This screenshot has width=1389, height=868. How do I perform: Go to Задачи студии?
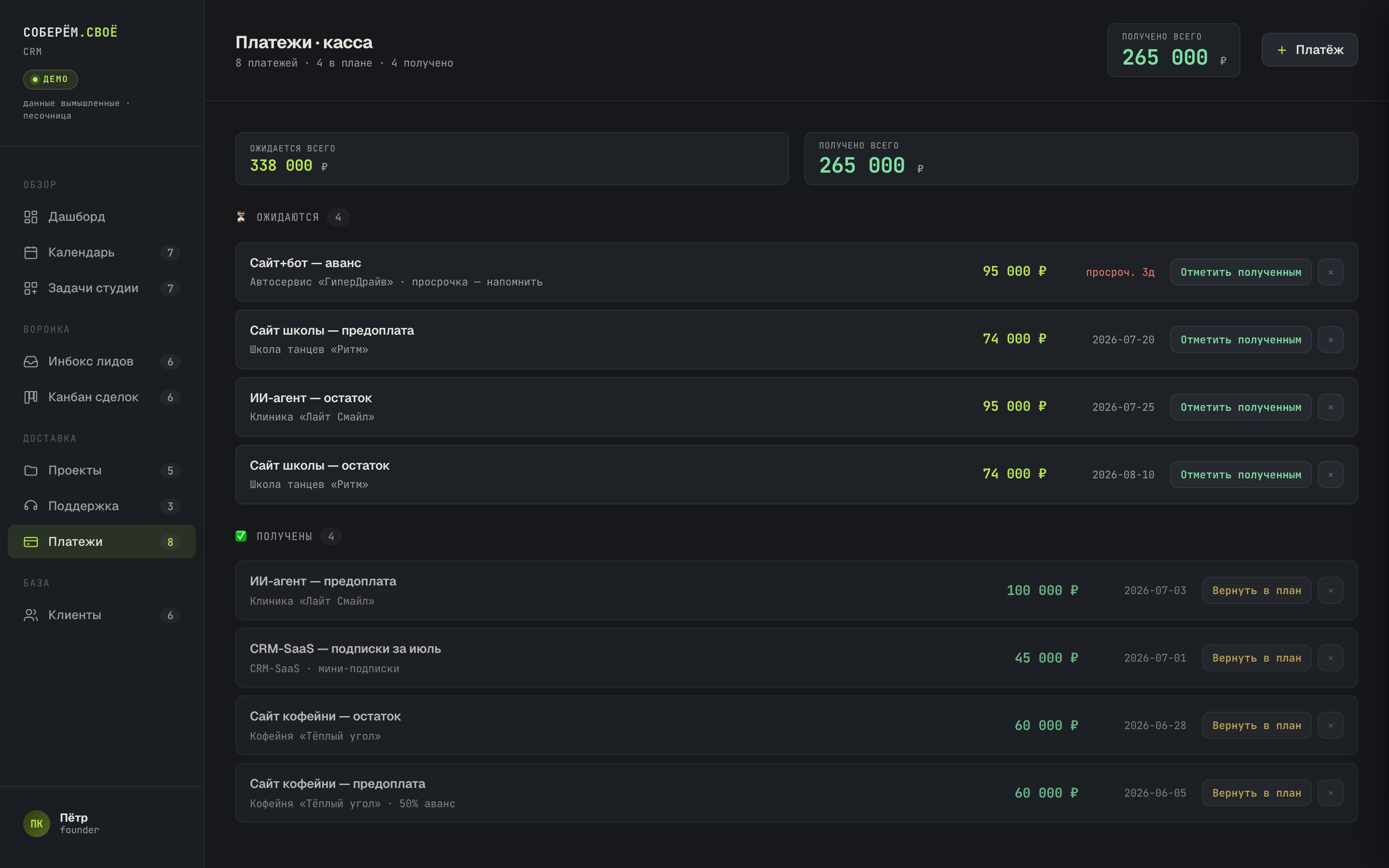coord(102,288)
